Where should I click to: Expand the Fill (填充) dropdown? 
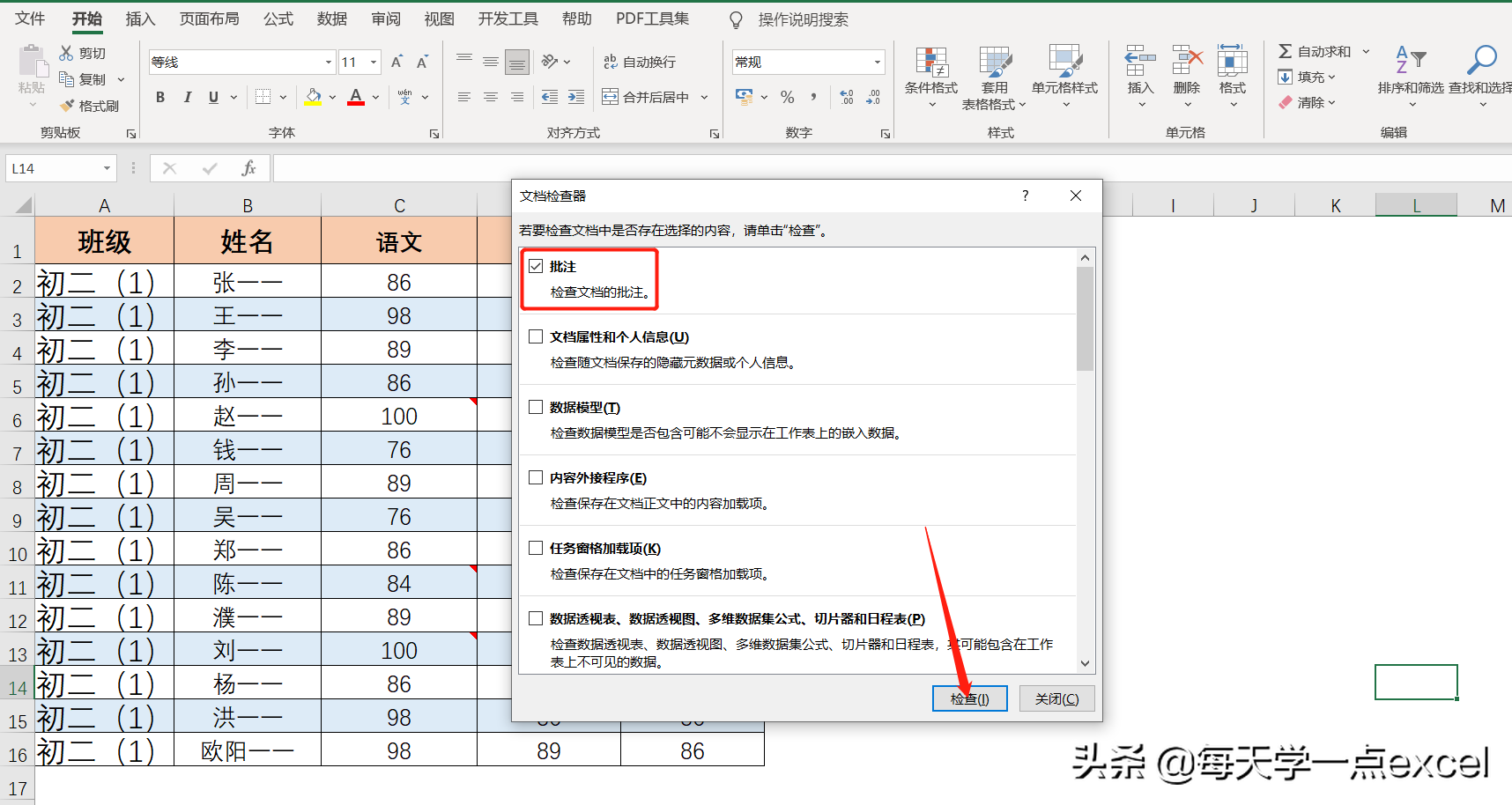(1331, 78)
